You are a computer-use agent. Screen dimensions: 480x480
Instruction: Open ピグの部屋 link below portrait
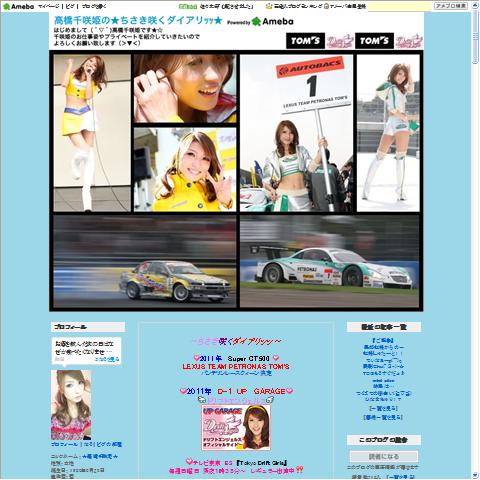pyautogui.click(x=109, y=444)
